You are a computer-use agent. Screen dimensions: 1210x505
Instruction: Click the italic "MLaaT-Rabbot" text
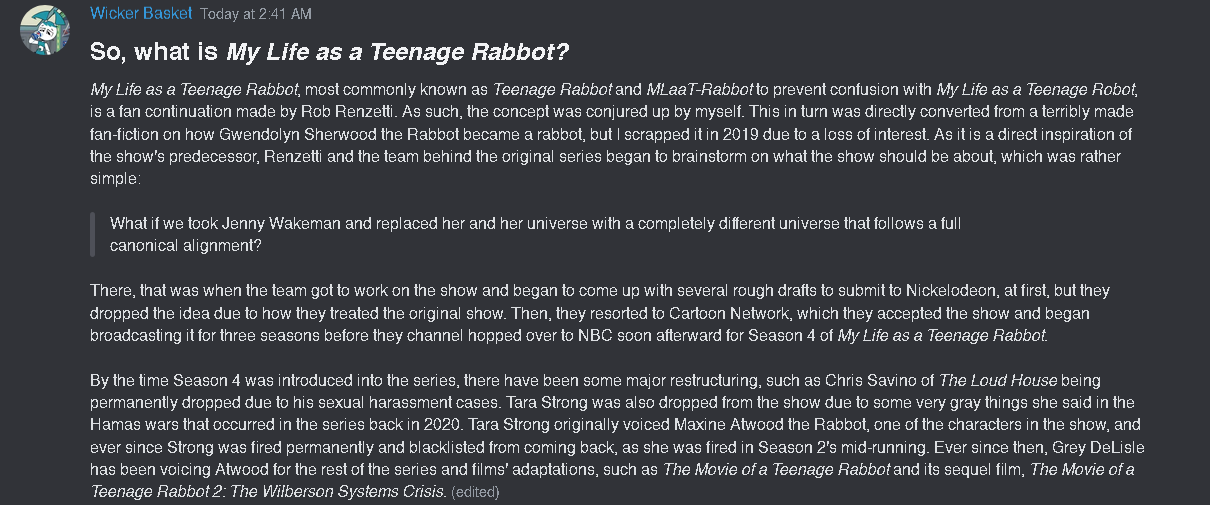point(698,89)
